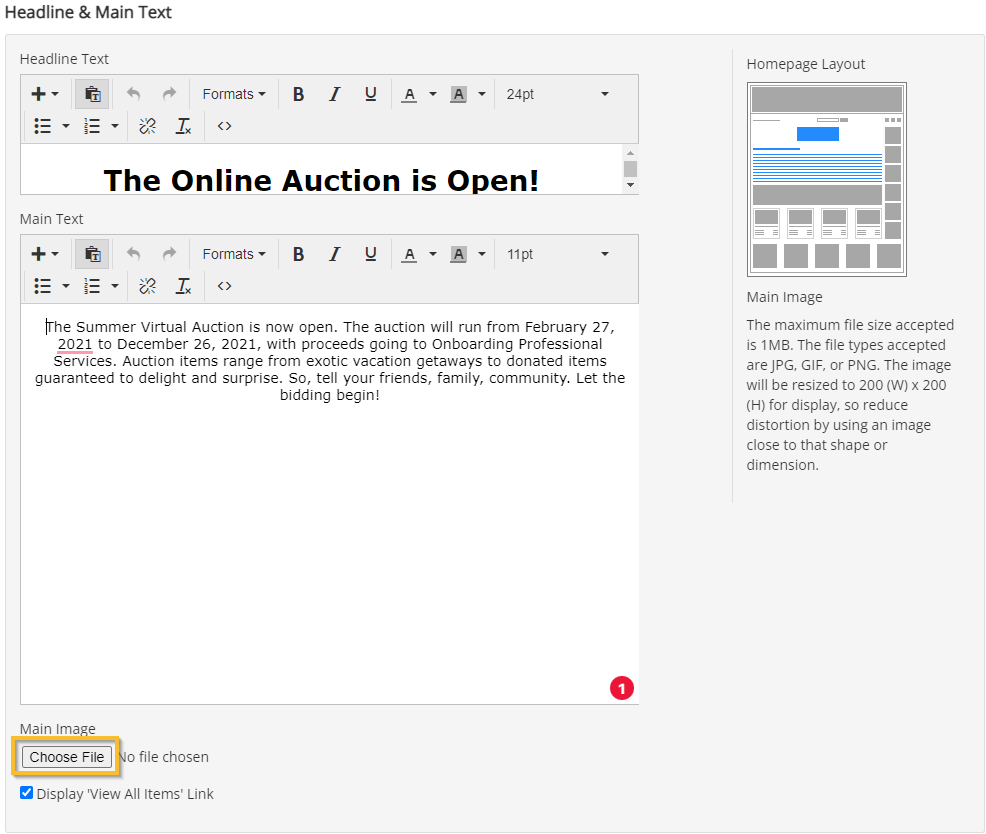Apply background color in Main Text toolbar

point(458,254)
